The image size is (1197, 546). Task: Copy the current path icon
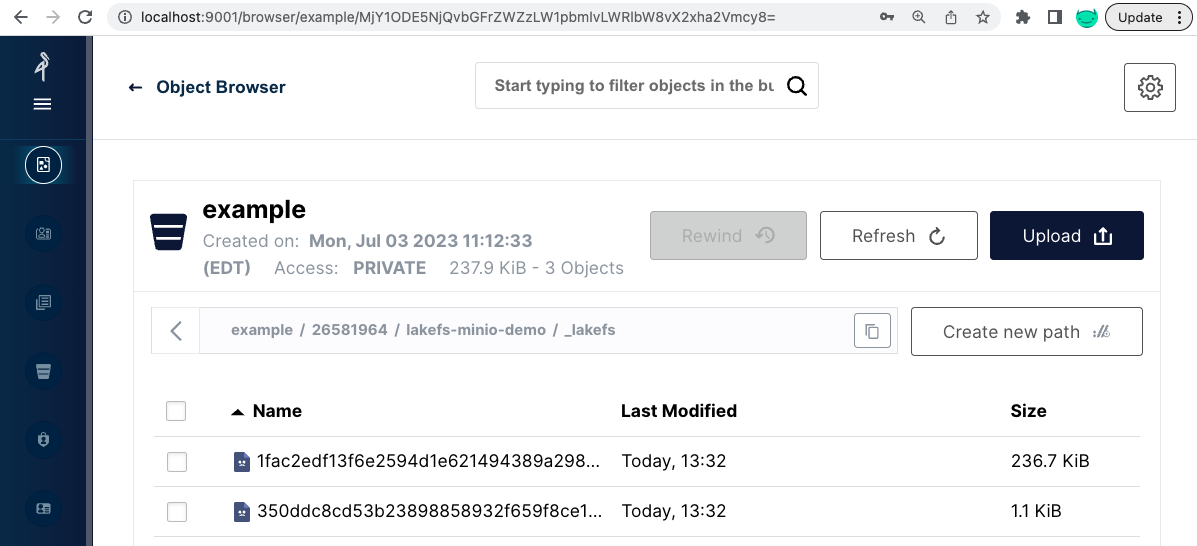[x=872, y=331]
